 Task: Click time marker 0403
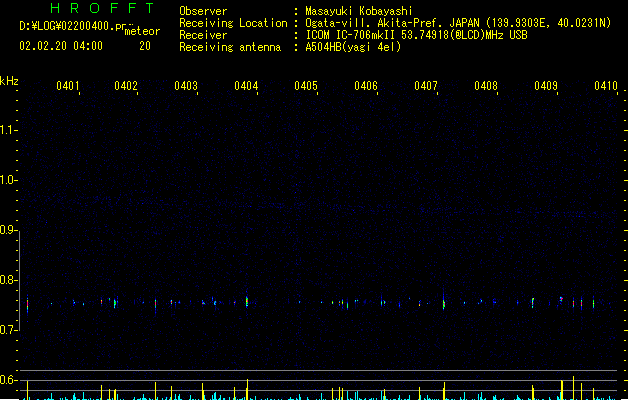[186, 86]
